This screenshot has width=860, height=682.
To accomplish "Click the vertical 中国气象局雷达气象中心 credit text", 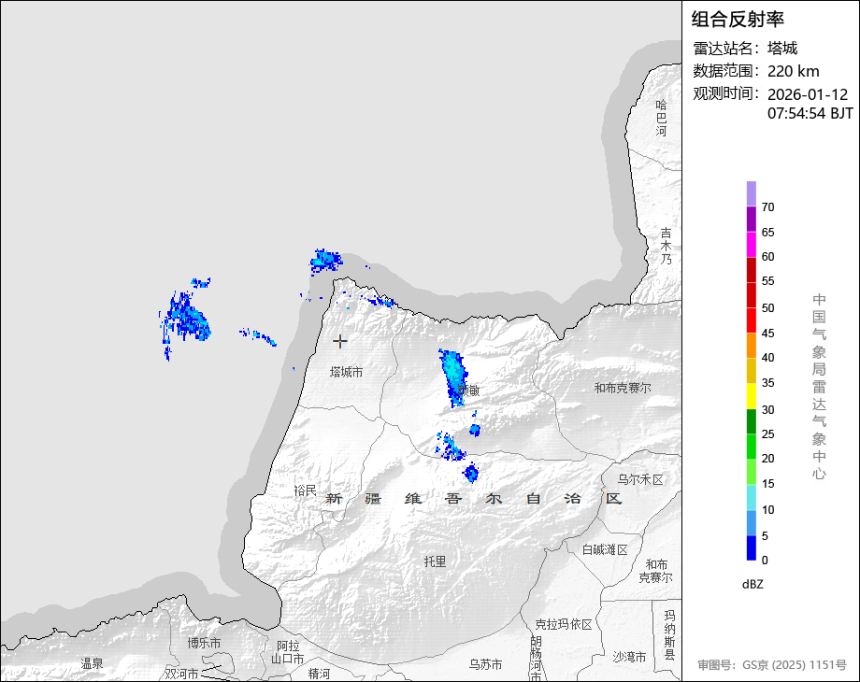I will (819, 386).
